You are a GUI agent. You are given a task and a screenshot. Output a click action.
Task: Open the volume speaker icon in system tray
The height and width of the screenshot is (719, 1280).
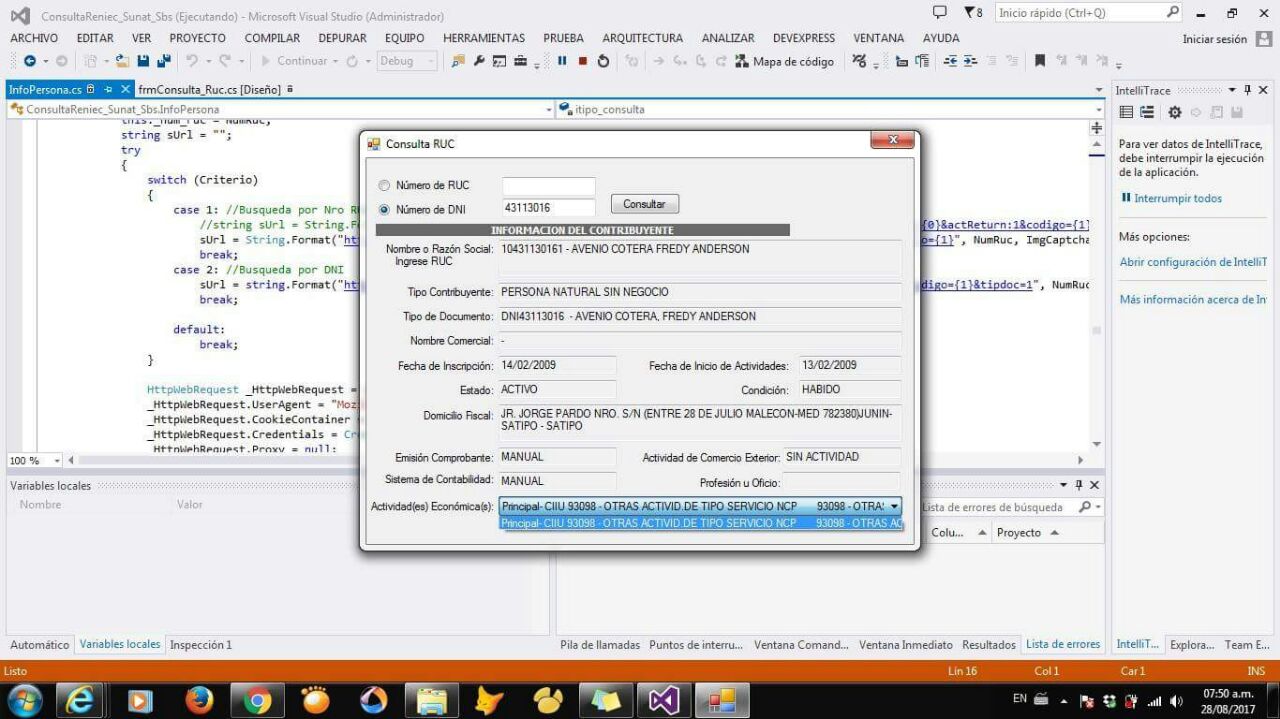(1176, 701)
